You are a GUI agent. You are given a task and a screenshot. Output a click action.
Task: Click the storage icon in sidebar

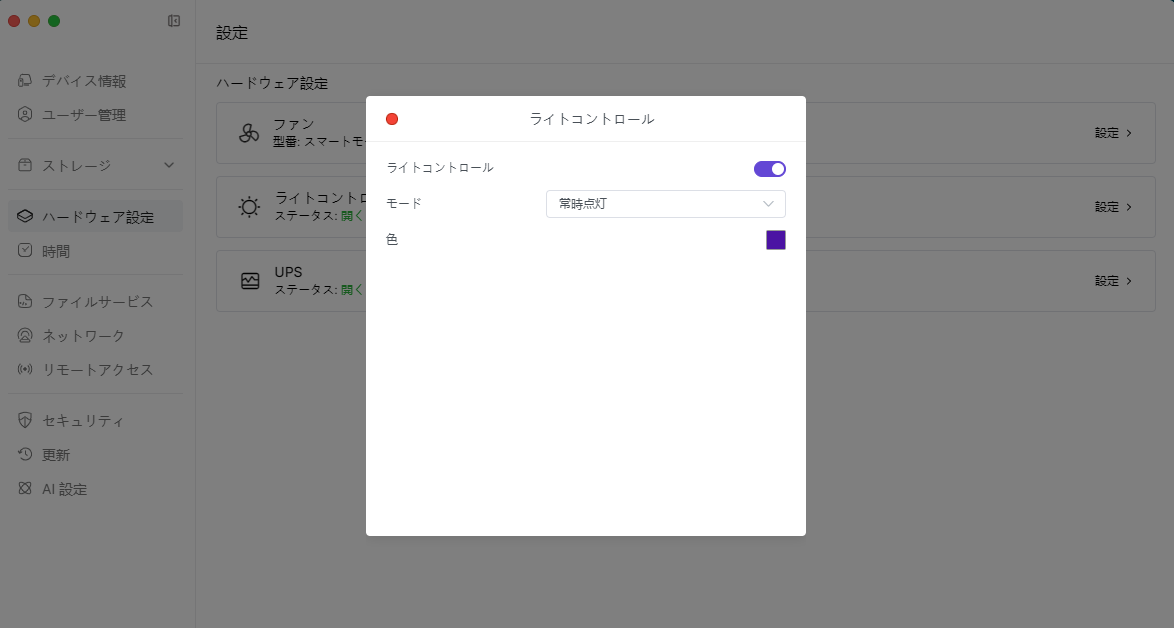point(25,165)
